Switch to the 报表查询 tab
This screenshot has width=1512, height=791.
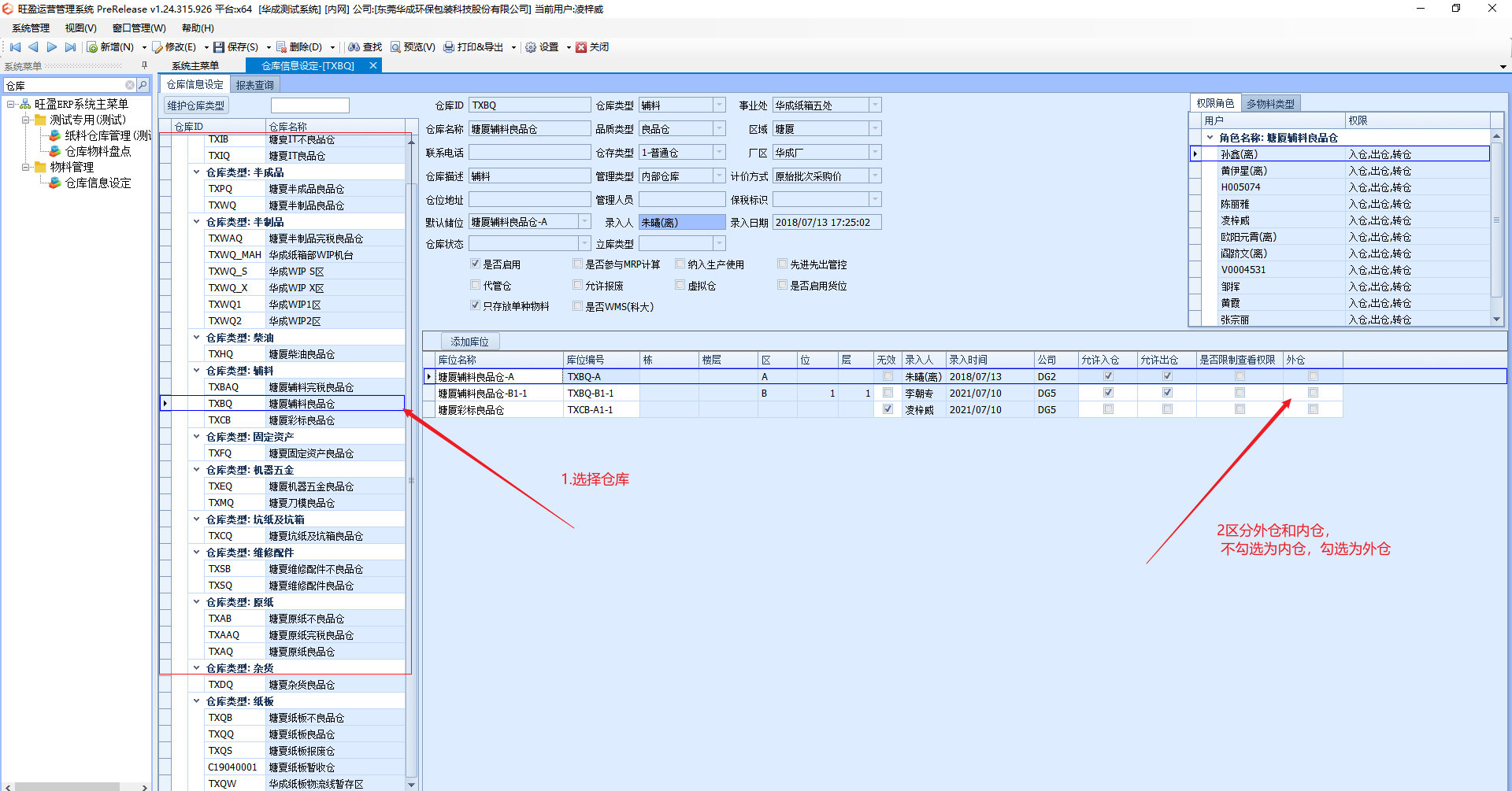[x=255, y=85]
